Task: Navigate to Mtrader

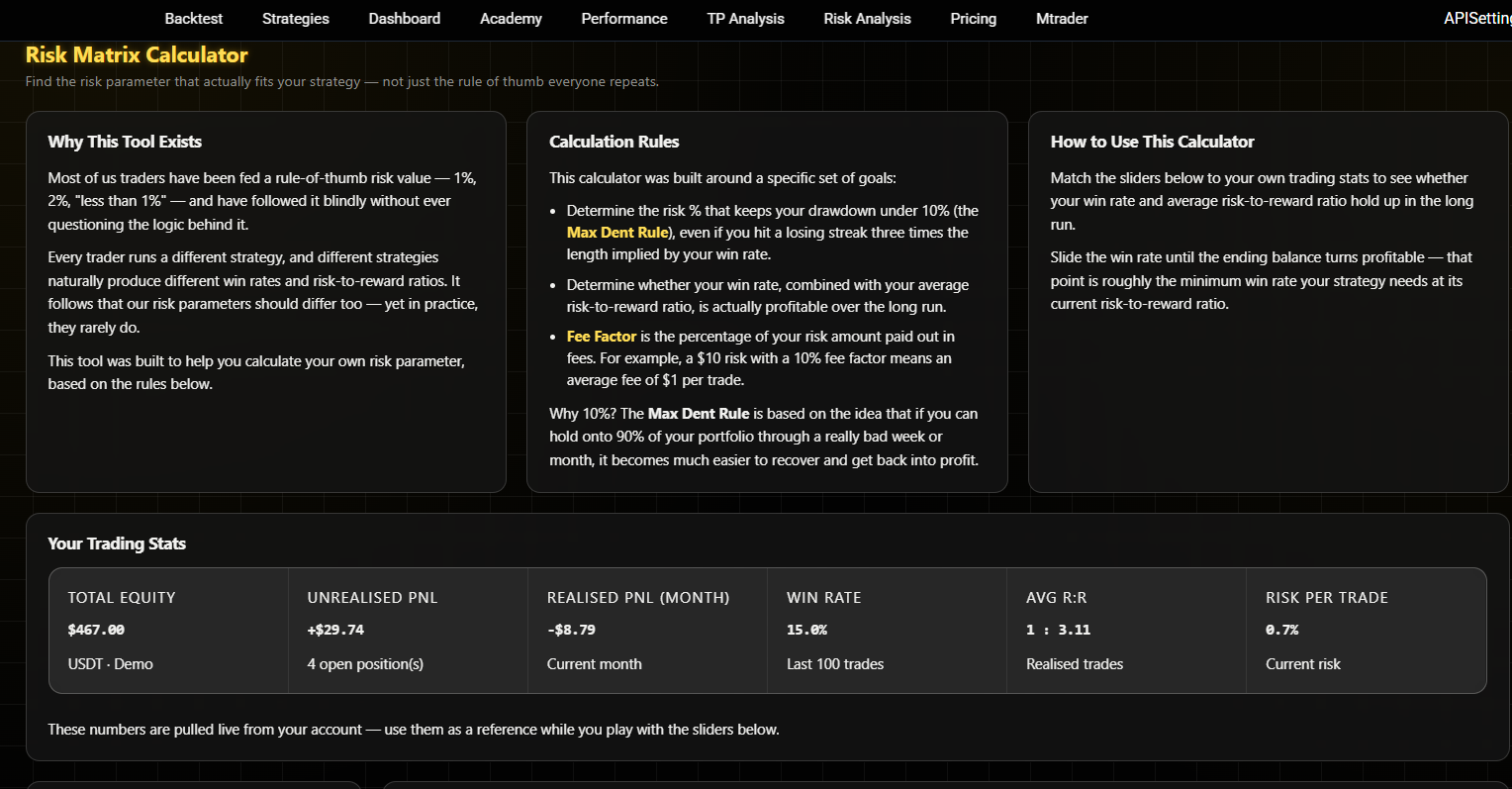Action: [x=1062, y=19]
